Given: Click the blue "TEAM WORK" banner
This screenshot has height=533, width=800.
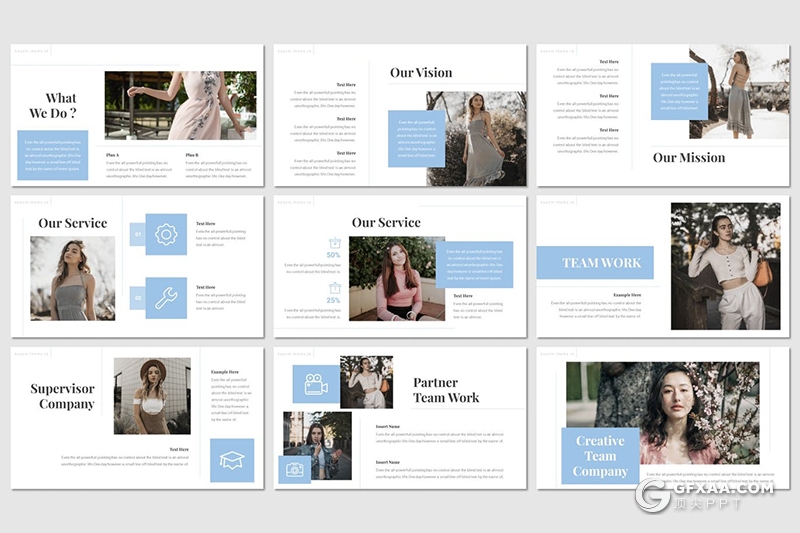Looking at the screenshot, I should 594,263.
